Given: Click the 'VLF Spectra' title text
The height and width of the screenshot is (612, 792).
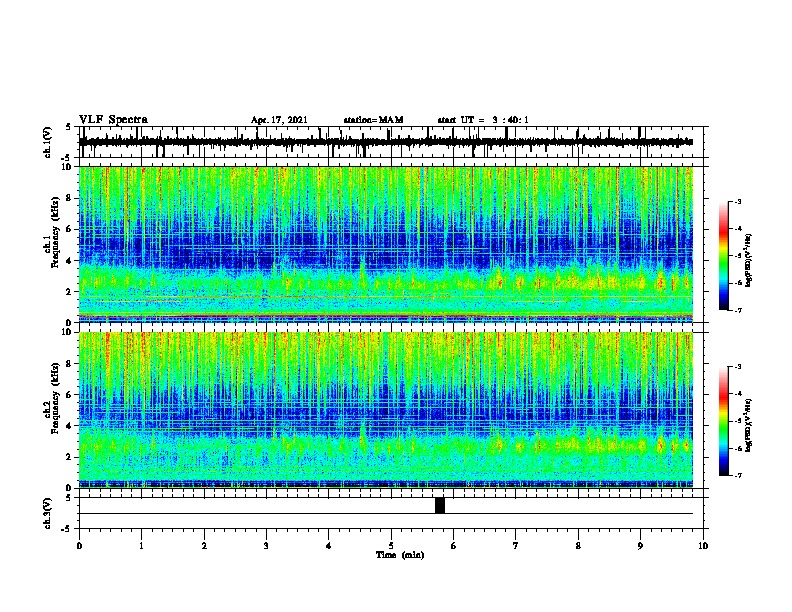Looking at the screenshot, I should coord(113,120).
